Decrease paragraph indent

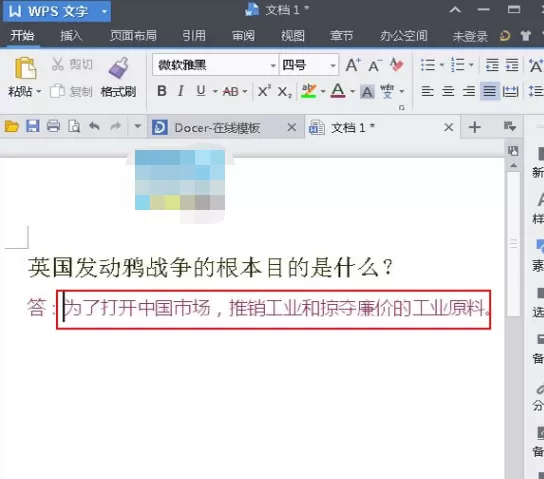(492, 65)
